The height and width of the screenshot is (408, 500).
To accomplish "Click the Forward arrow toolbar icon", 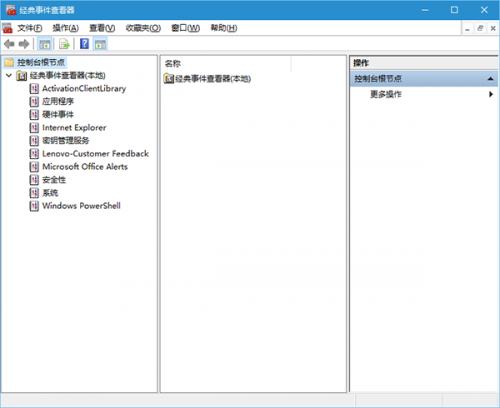I will tap(24, 44).
